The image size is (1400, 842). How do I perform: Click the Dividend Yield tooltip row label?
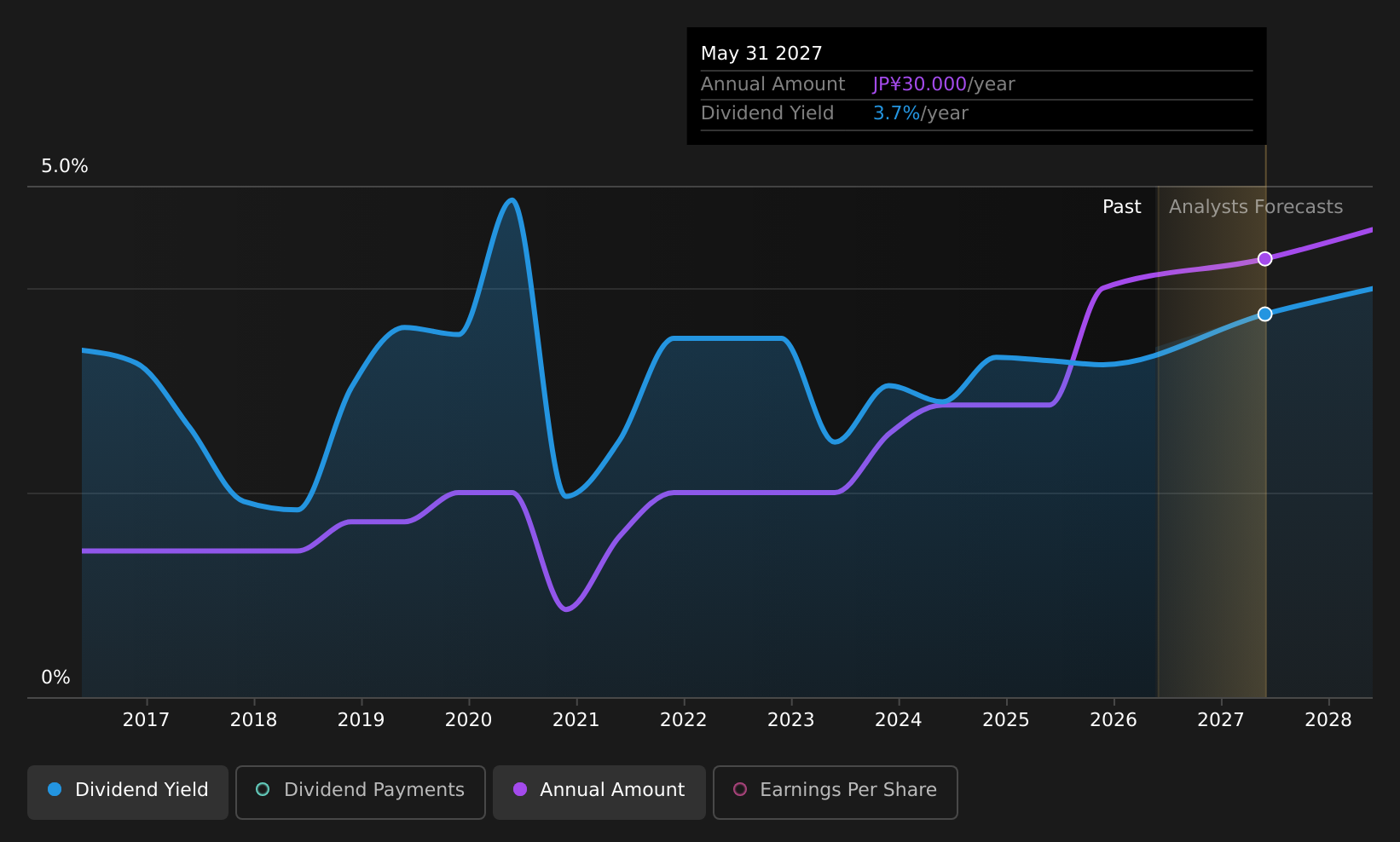click(x=767, y=113)
